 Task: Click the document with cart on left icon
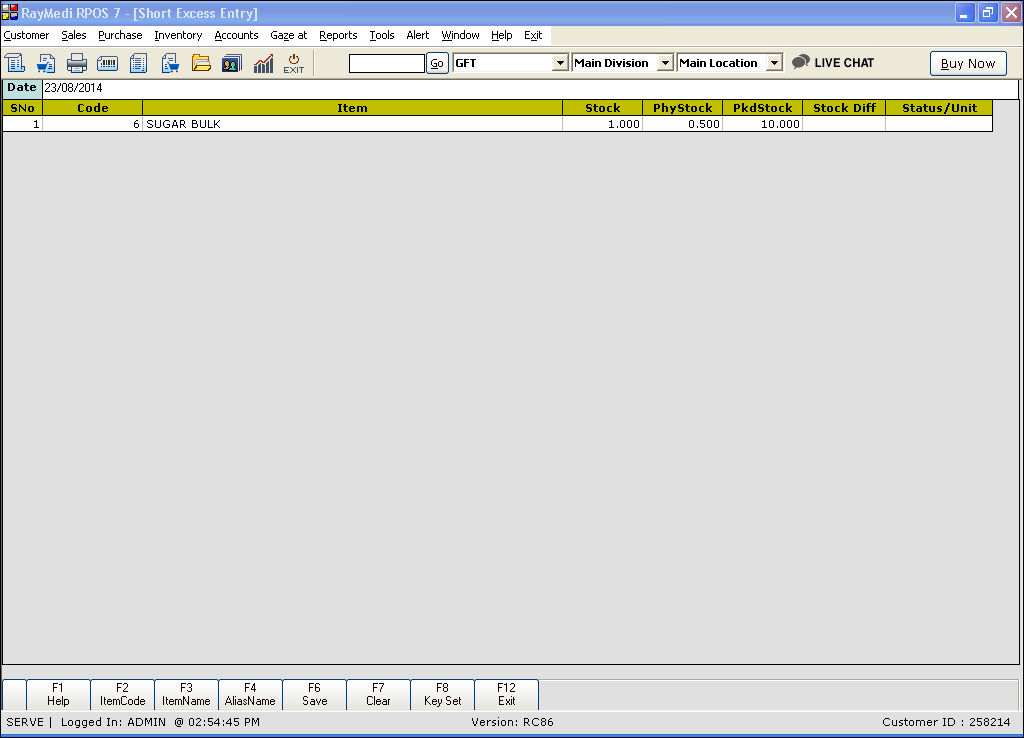pos(46,63)
